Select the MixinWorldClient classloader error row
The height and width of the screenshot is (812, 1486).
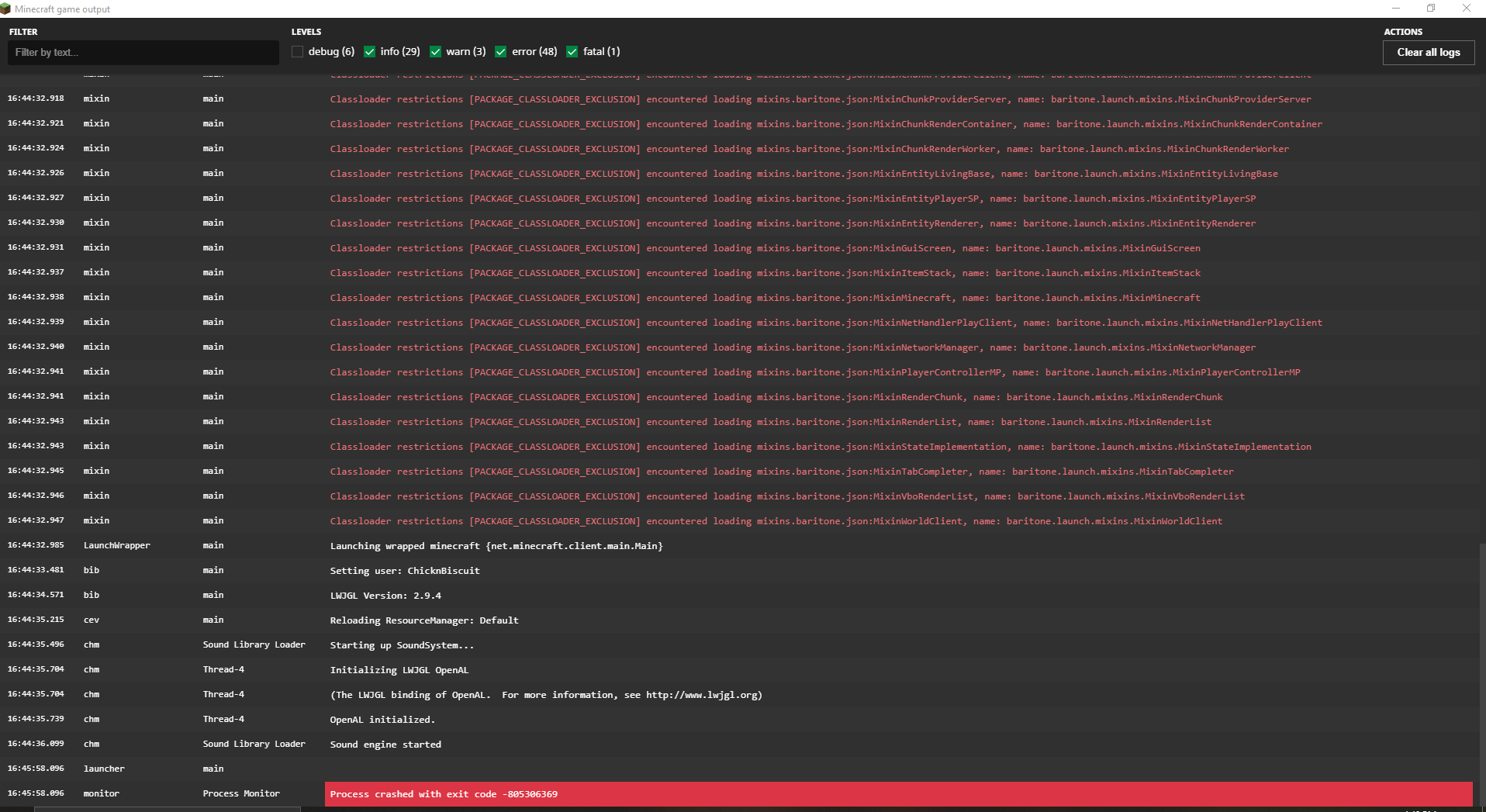pos(776,520)
